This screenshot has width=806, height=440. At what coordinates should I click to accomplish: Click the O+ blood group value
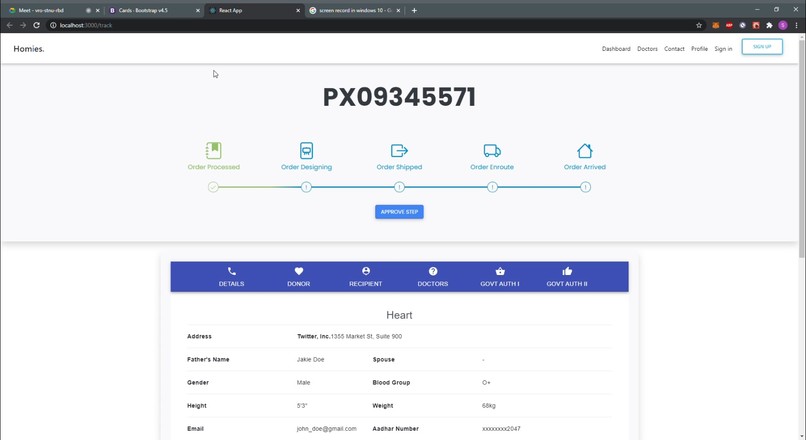(486, 382)
